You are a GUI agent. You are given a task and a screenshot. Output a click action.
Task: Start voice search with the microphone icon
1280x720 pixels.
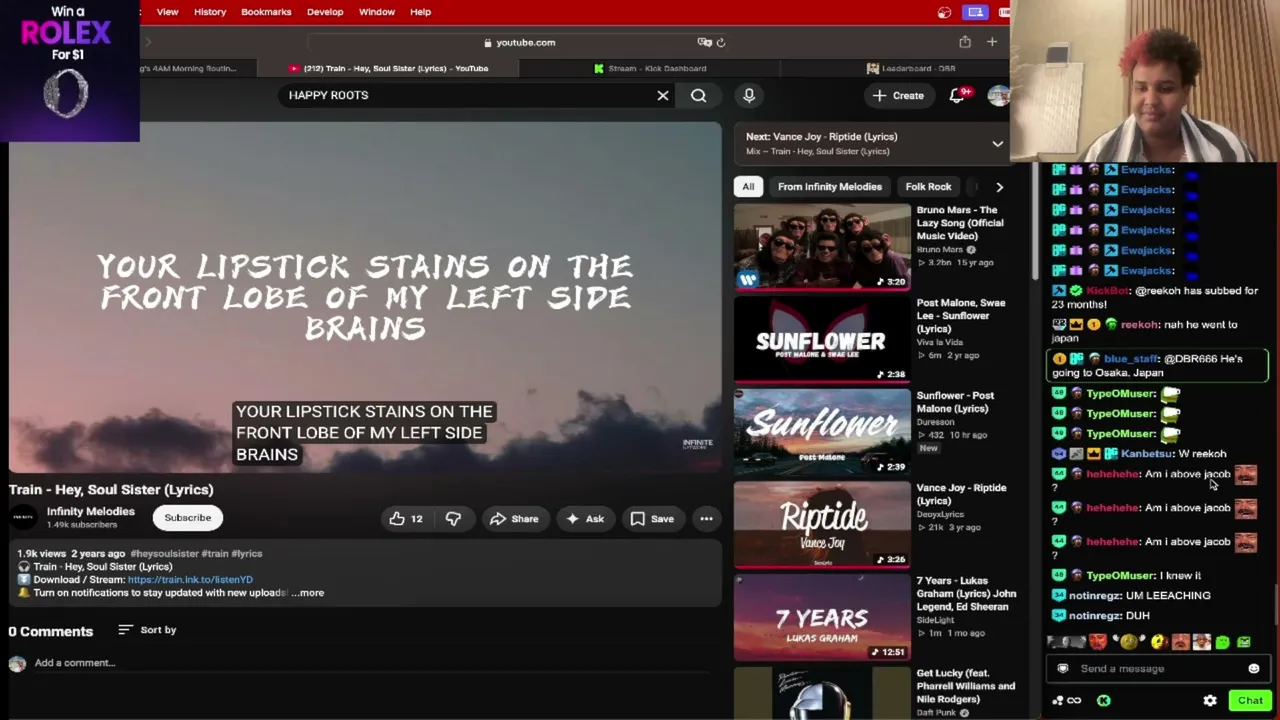(749, 95)
